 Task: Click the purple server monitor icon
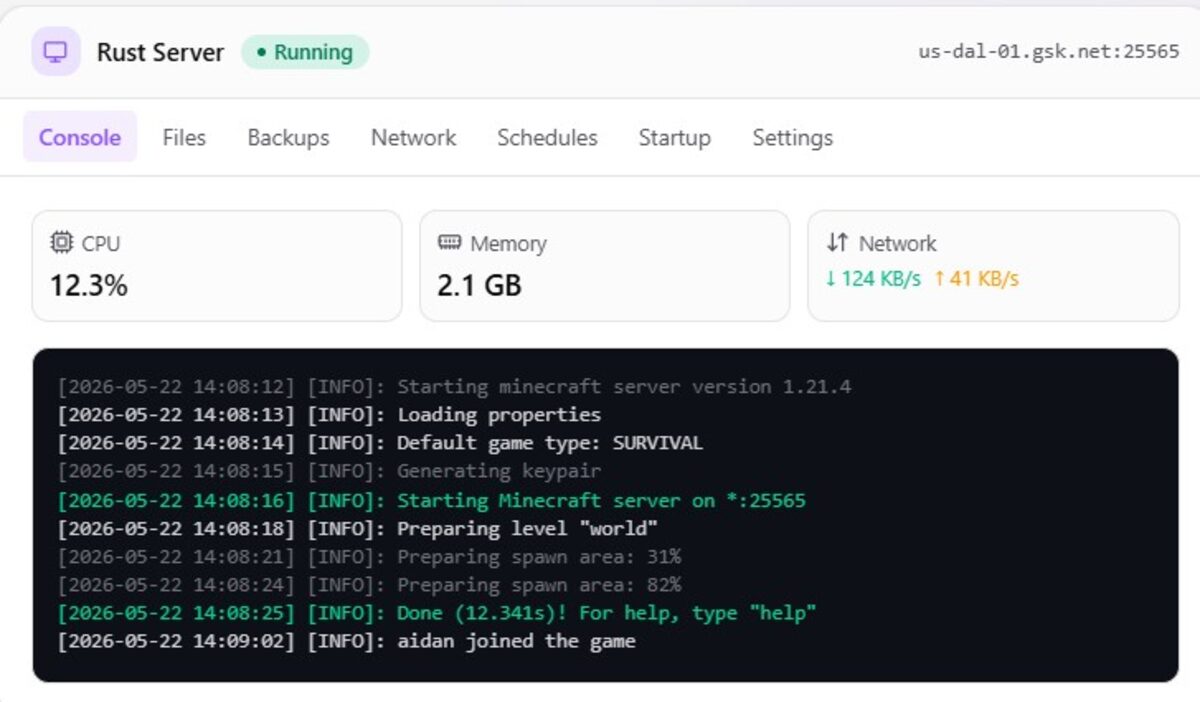pos(56,52)
